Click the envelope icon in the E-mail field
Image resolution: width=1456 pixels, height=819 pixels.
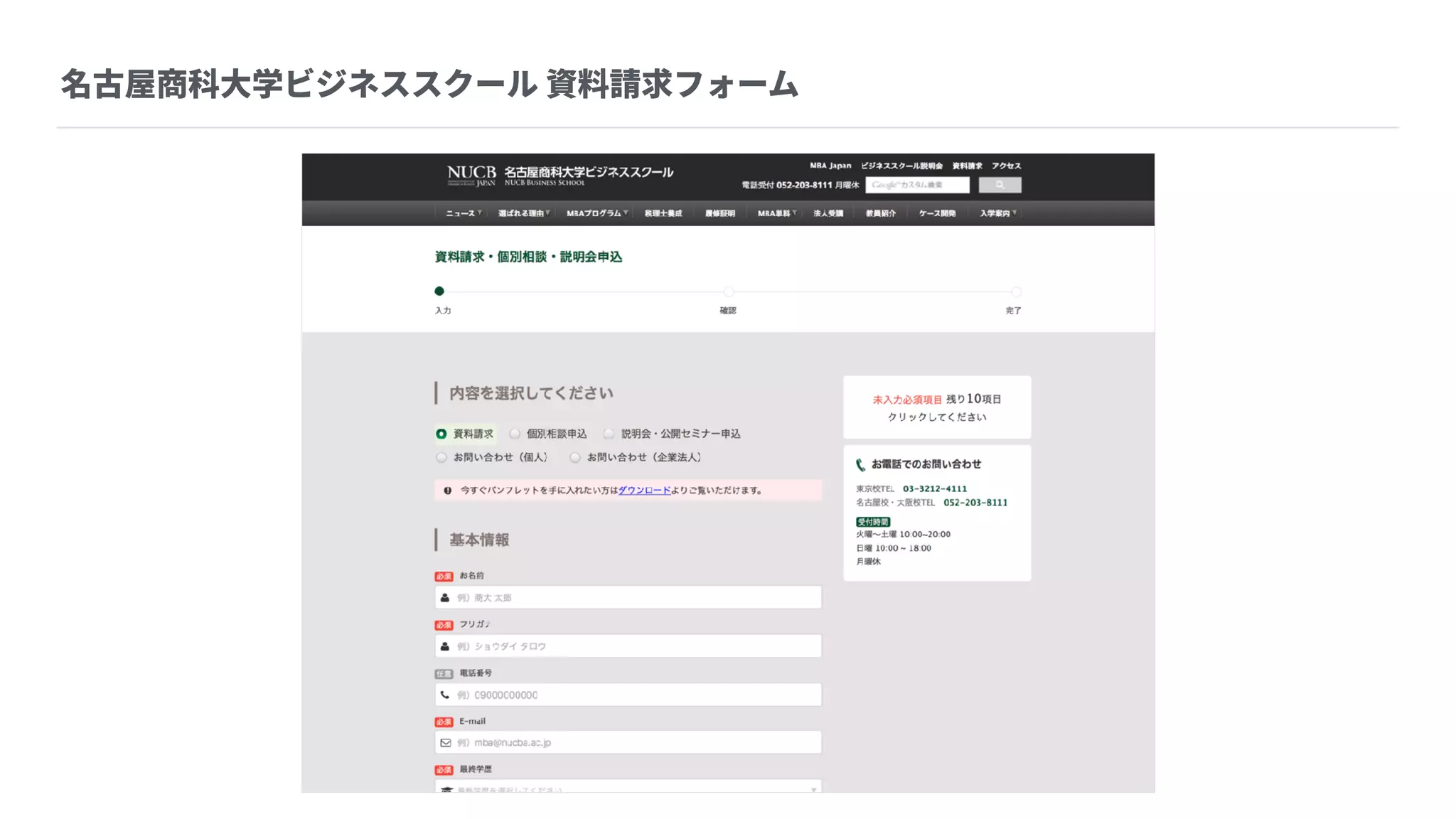(445, 743)
